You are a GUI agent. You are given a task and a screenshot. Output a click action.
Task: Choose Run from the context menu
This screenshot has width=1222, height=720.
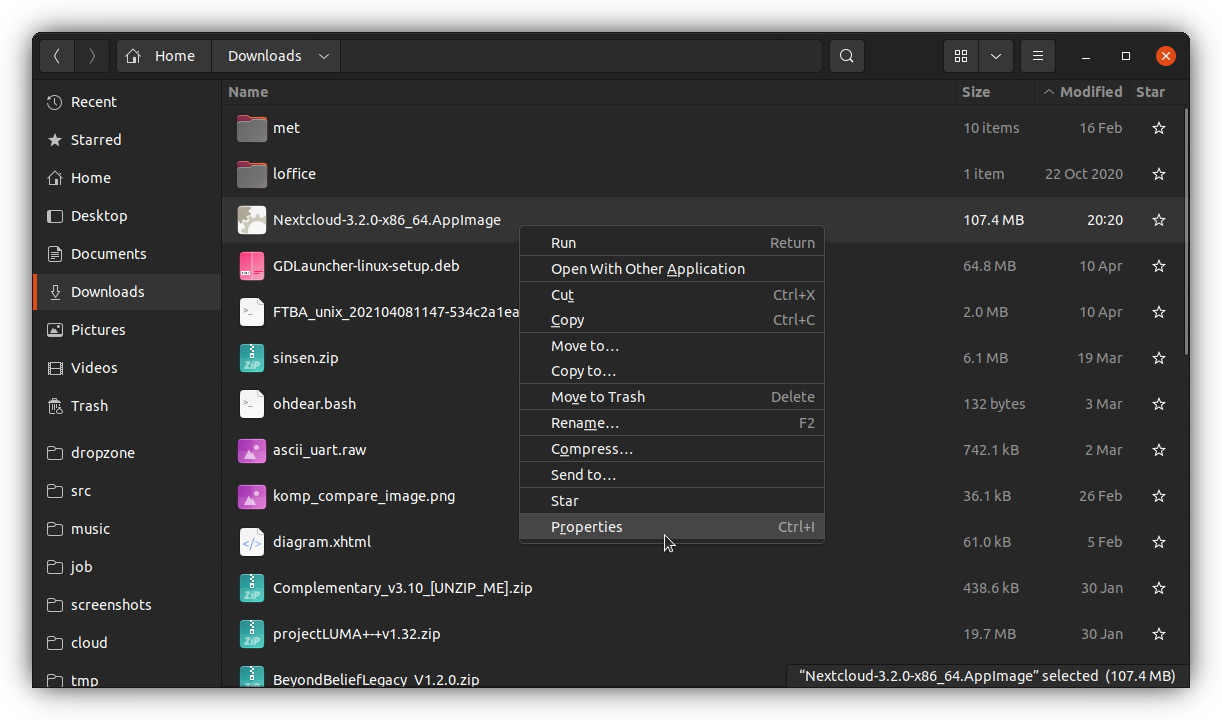(672, 243)
